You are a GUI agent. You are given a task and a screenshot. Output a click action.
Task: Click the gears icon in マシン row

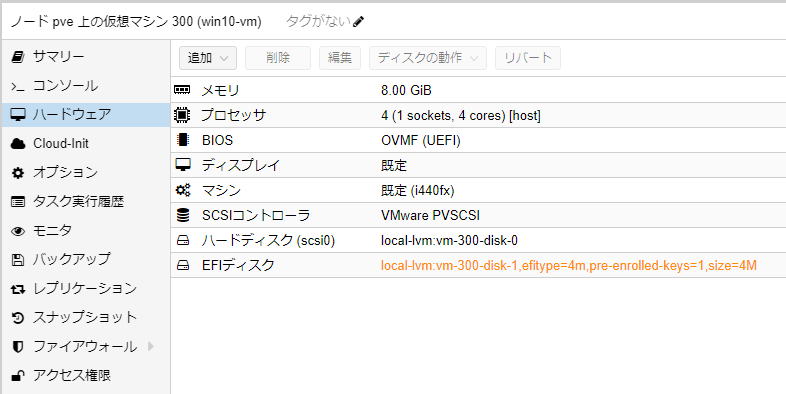[x=182, y=190]
